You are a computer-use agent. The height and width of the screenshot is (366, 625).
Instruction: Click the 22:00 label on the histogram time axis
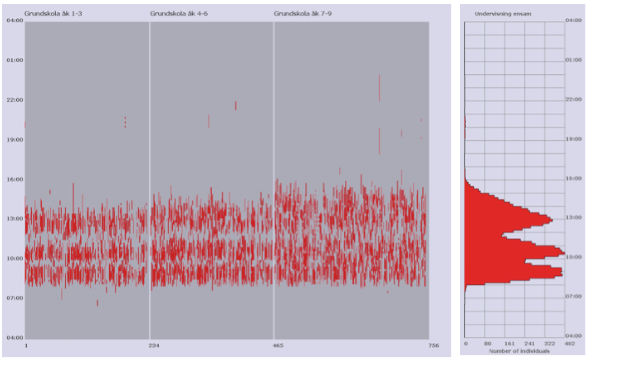(x=574, y=99)
